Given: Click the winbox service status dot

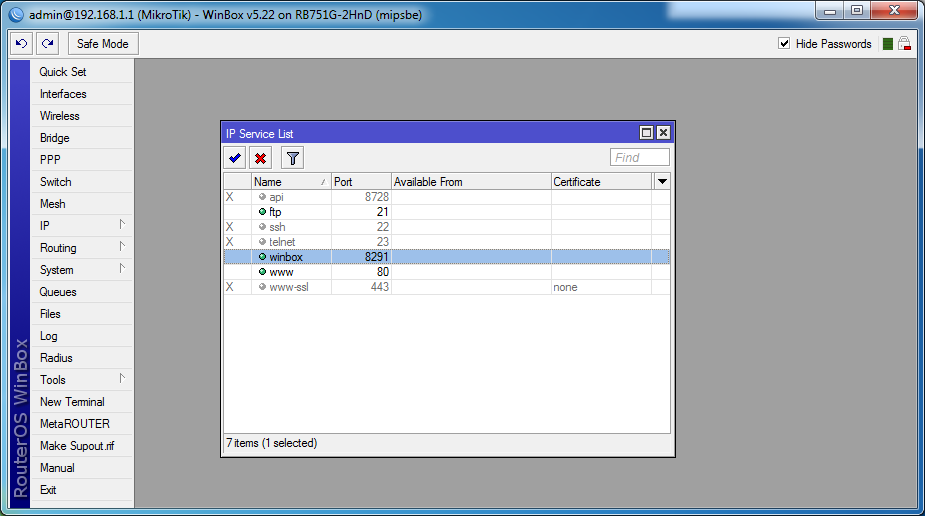Looking at the screenshot, I should pos(263,257).
